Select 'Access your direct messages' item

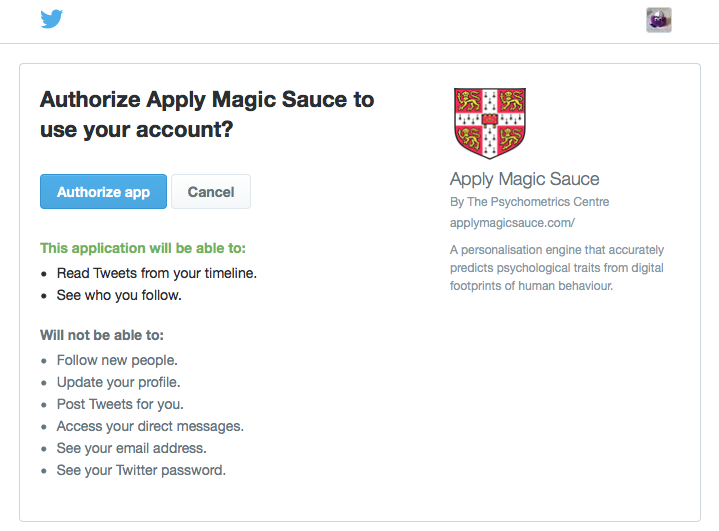(150, 426)
